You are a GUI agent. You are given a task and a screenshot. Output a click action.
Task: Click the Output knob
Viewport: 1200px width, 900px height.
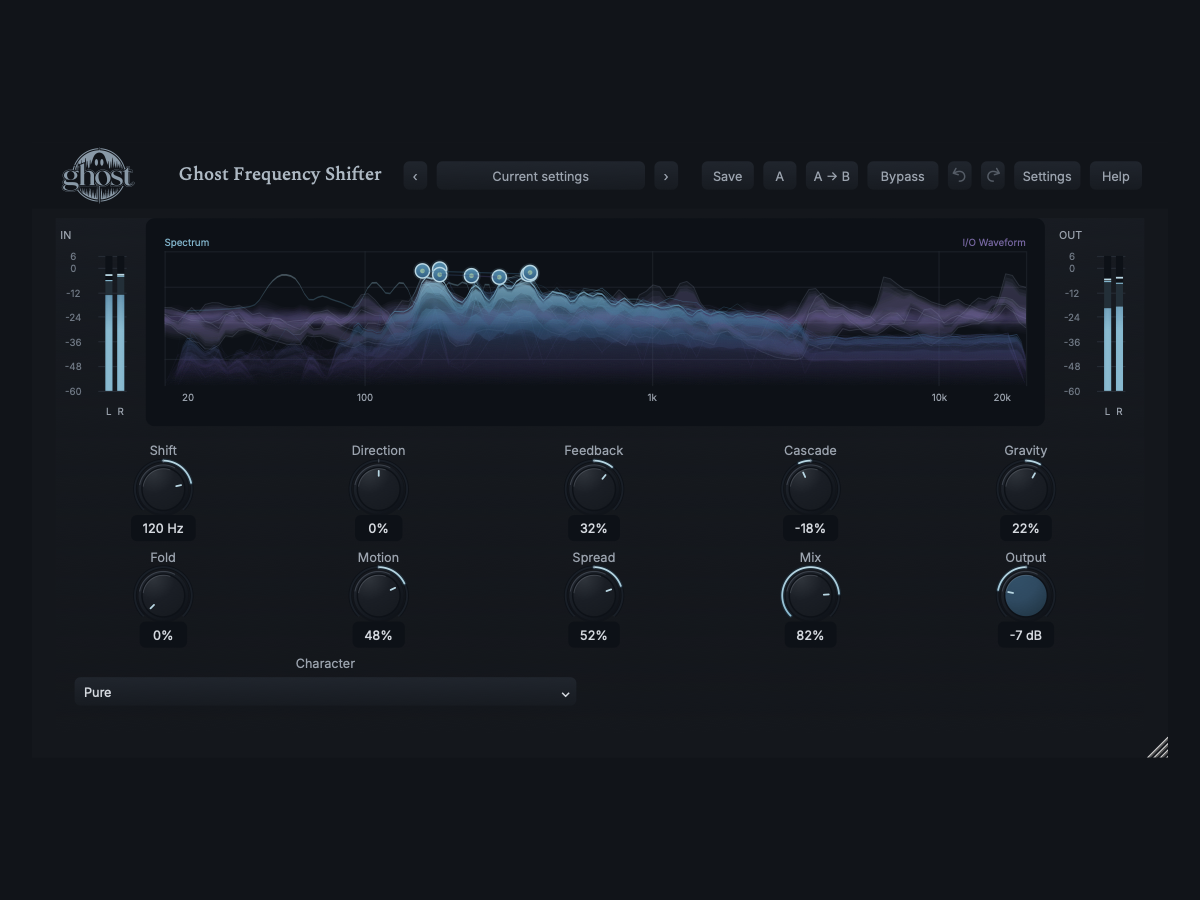pyautogui.click(x=1025, y=596)
